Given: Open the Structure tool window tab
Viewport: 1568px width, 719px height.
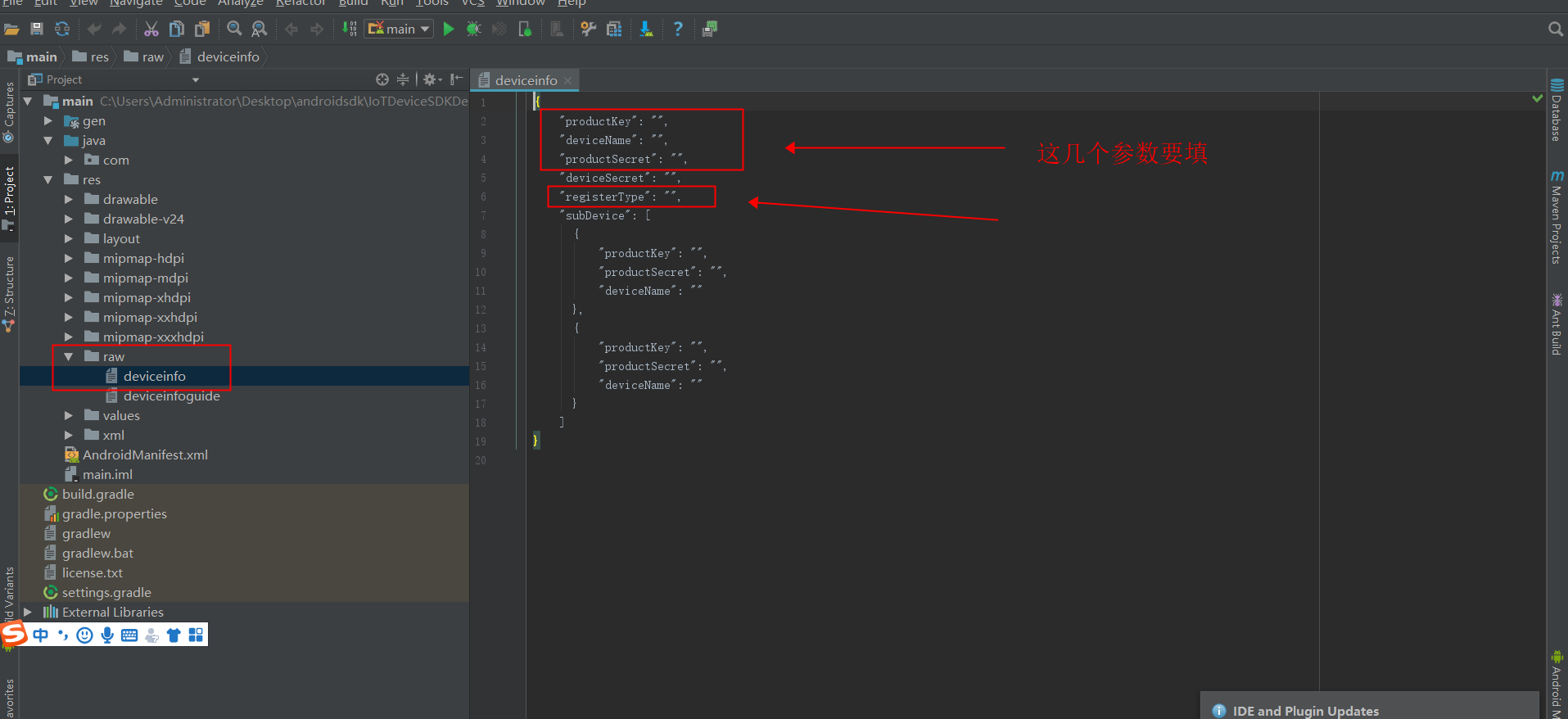Looking at the screenshot, I should [9, 293].
